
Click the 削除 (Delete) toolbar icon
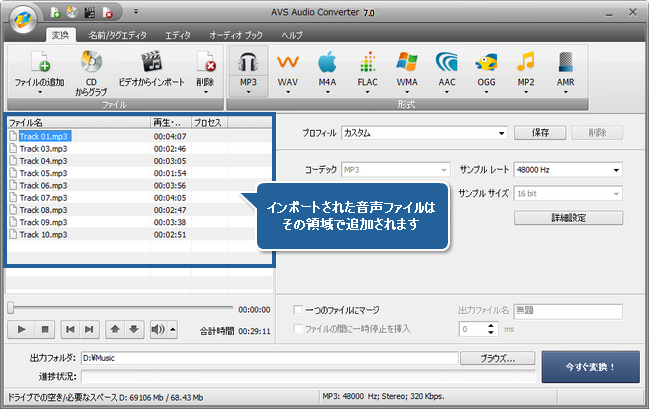point(205,63)
